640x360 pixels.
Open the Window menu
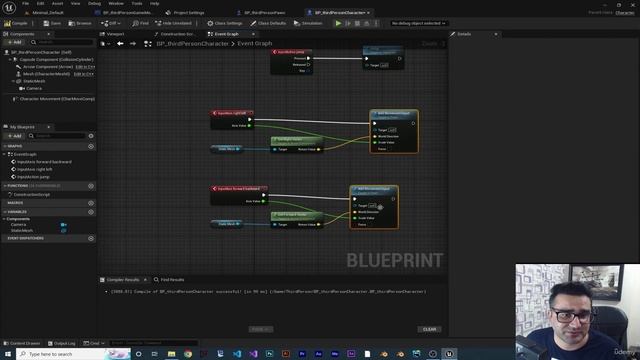pyautogui.click(x=116, y=3)
